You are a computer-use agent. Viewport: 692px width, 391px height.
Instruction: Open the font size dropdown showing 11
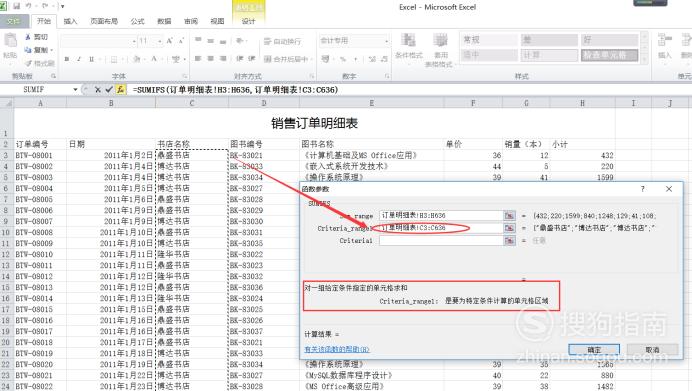tap(160, 41)
